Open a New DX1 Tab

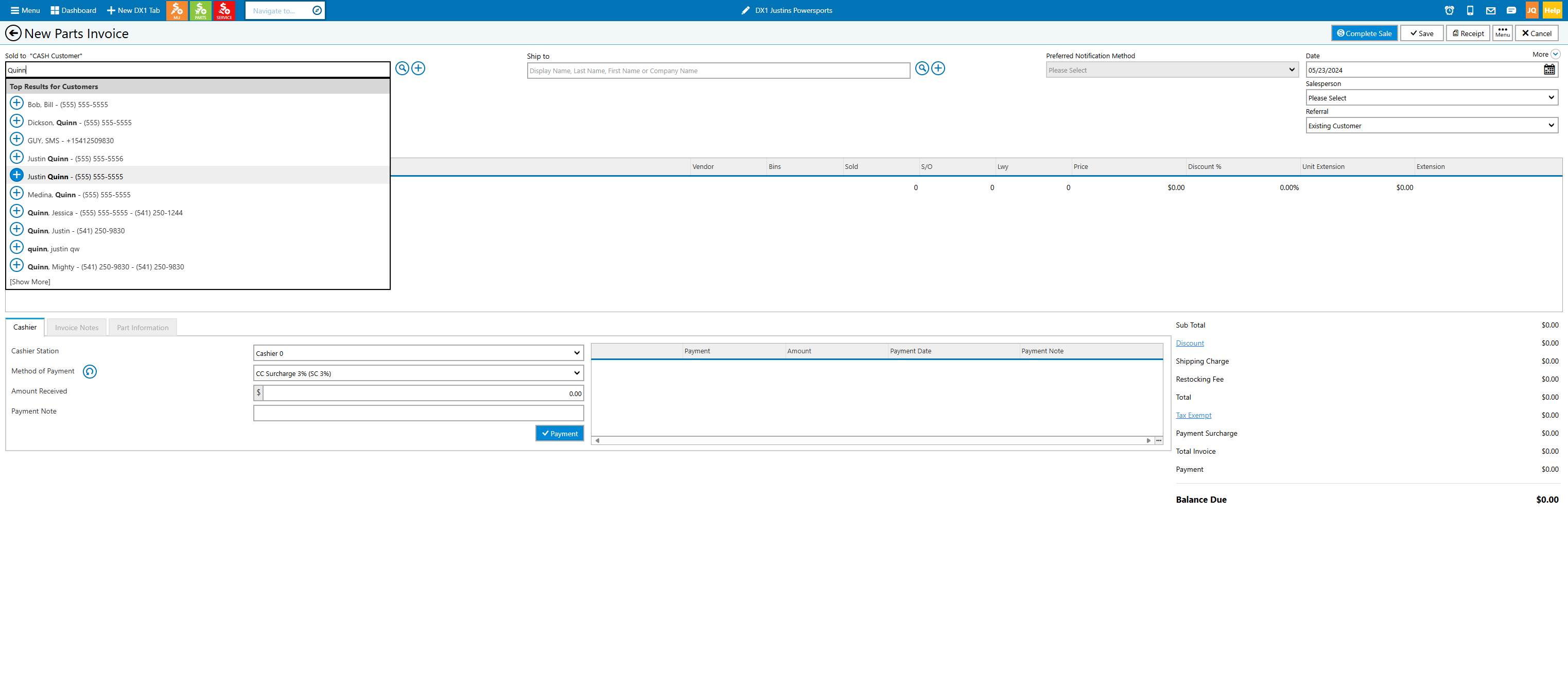coord(133,10)
